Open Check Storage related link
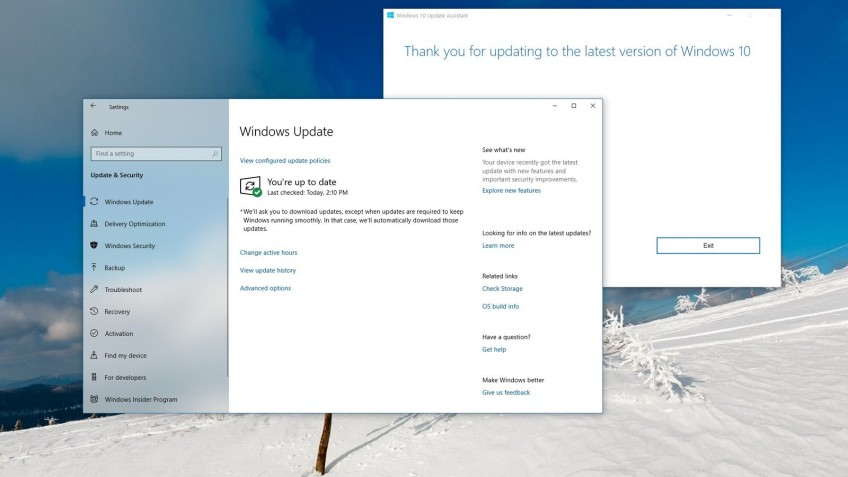Image resolution: width=848 pixels, height=477 pixels. [x=502, y=289]
